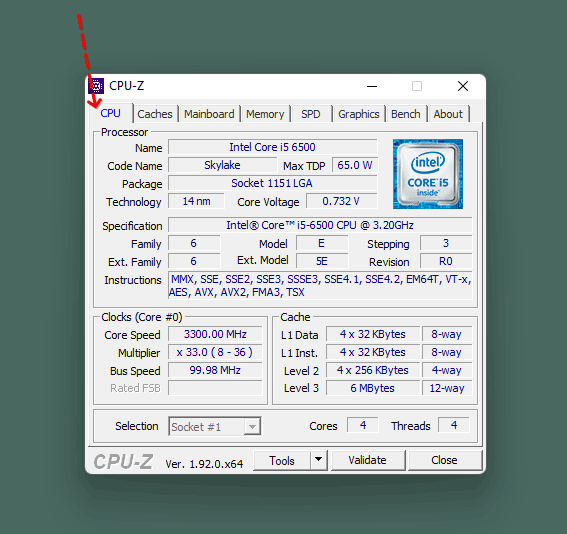Screen dimensions: 567x534
Task: Click the Intel Core i5 inside logo
Action: point(428,174)
